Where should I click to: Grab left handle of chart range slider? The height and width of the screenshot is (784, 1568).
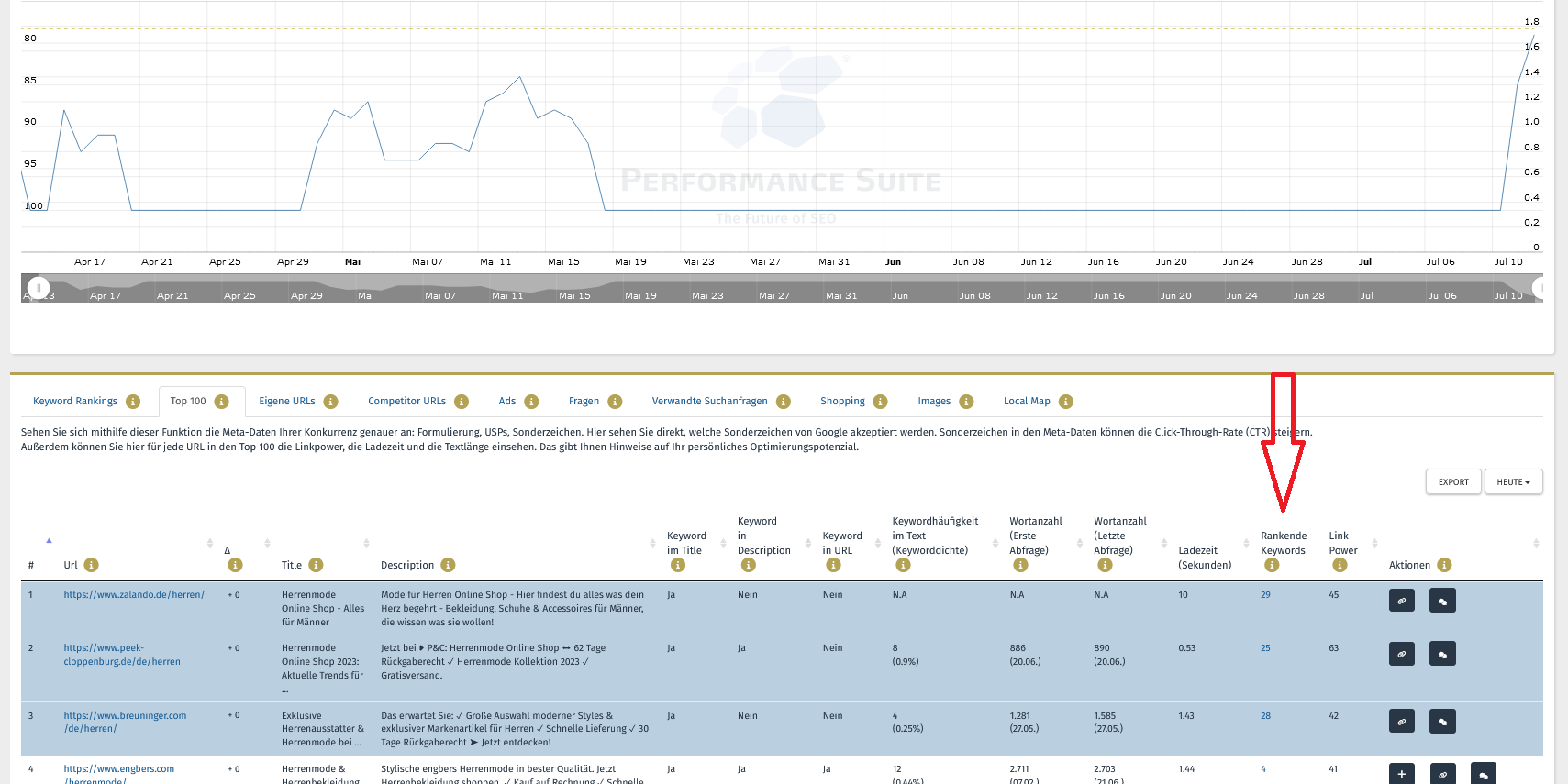[x=38, y=288]
